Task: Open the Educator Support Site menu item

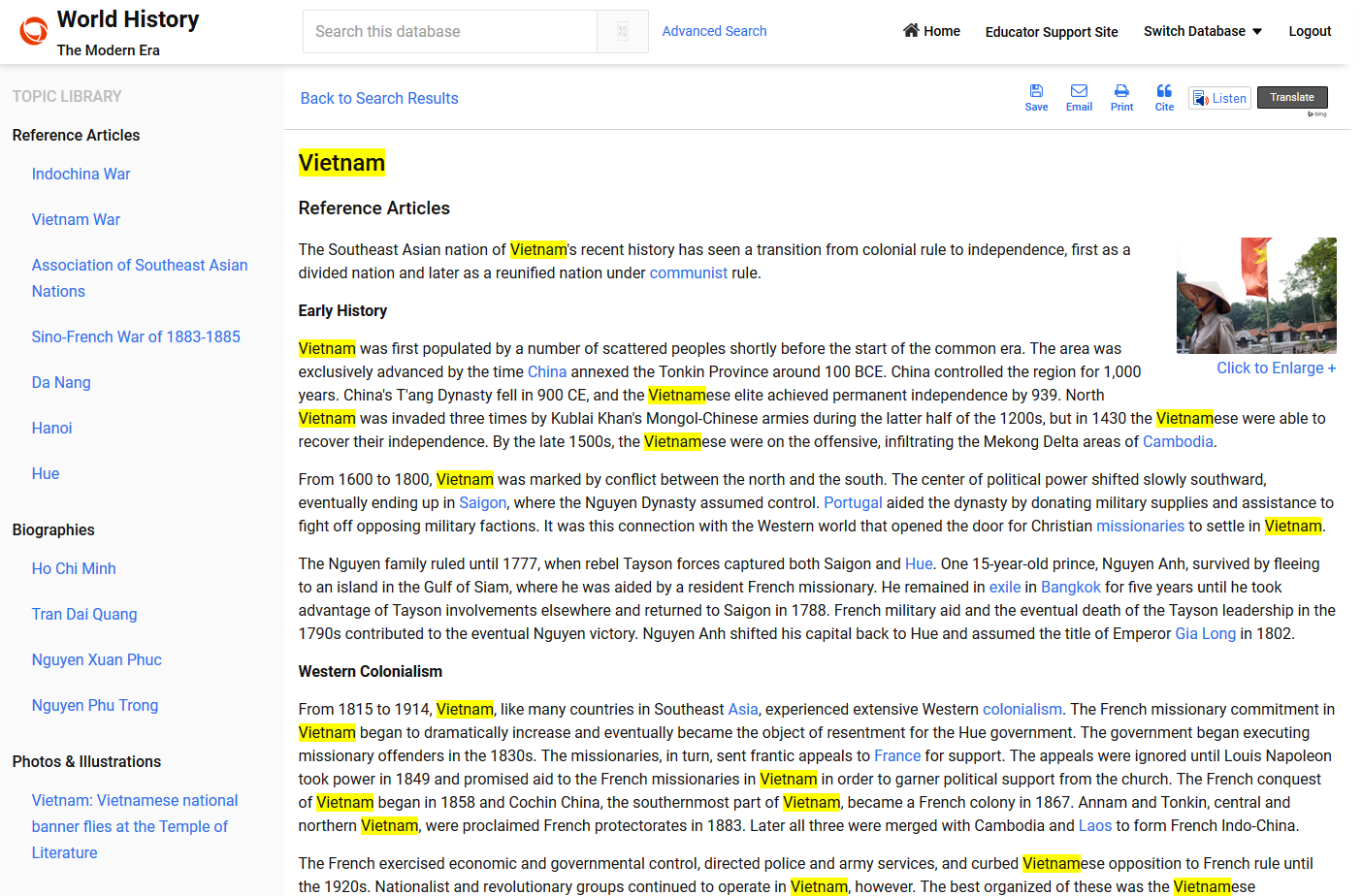Action: (x=1052, y=32)
